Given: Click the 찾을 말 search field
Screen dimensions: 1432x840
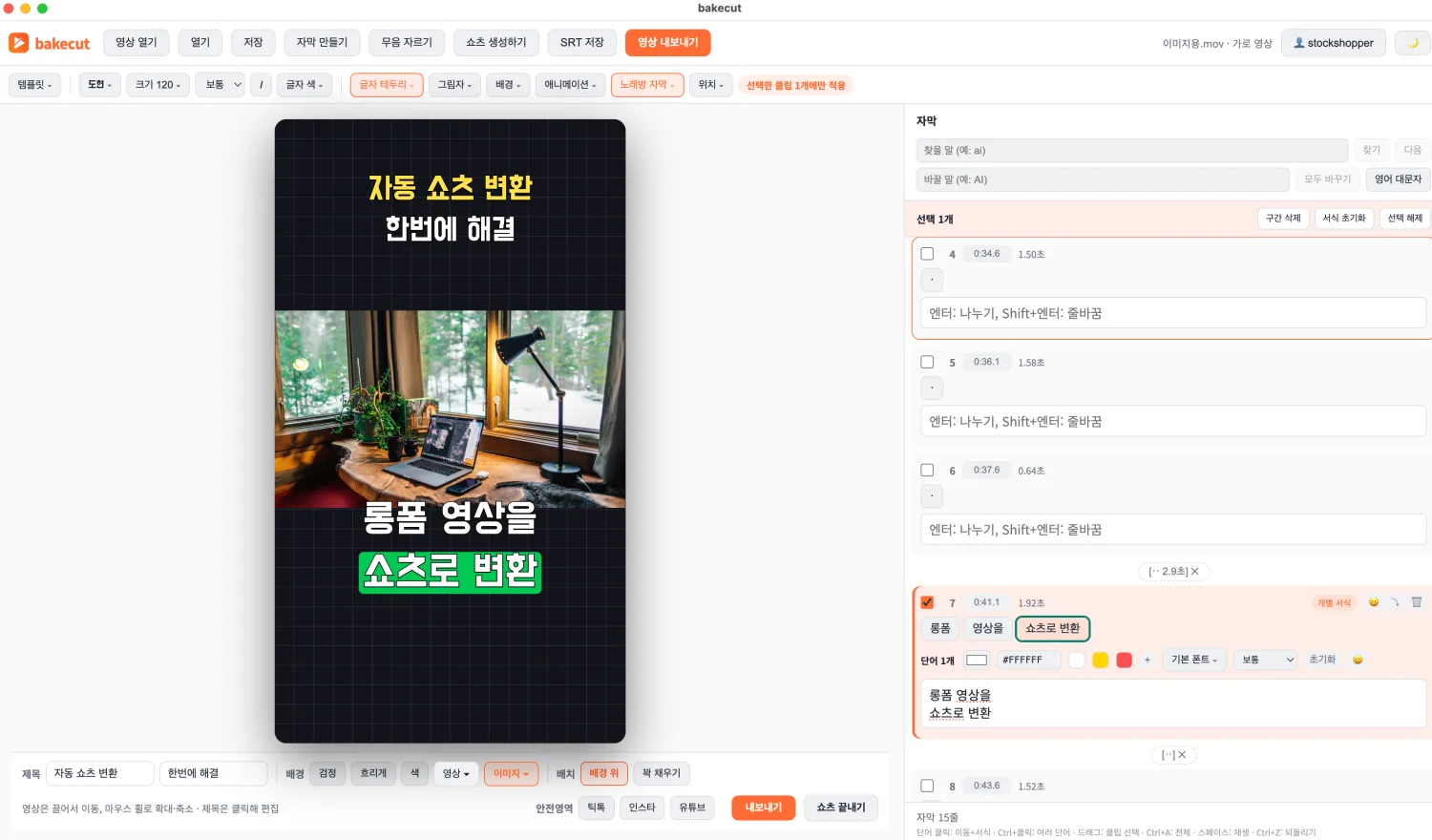Looking at the screenshot, I should pyautogui.click(x=1132, y=151).
